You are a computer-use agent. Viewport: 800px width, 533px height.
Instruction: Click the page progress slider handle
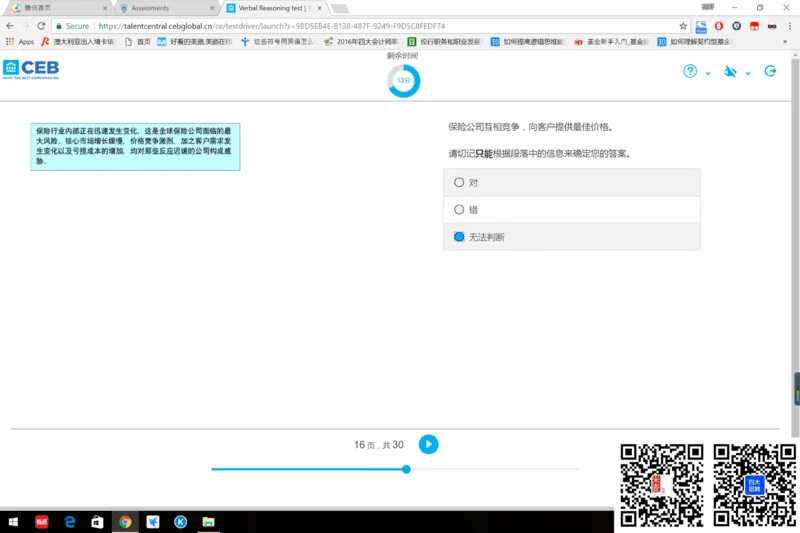(406, 469)
